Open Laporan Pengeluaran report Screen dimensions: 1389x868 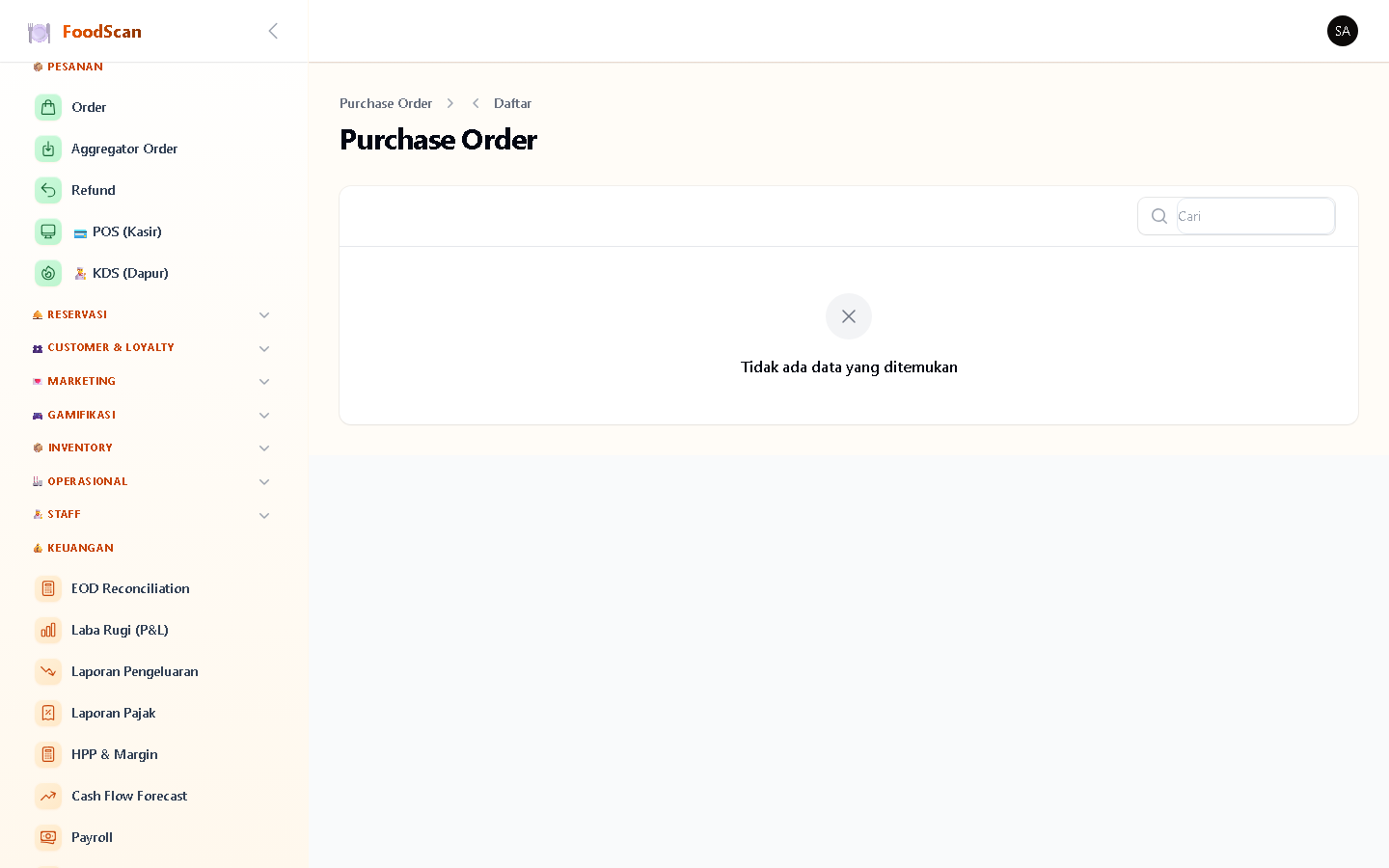(154, 671)
